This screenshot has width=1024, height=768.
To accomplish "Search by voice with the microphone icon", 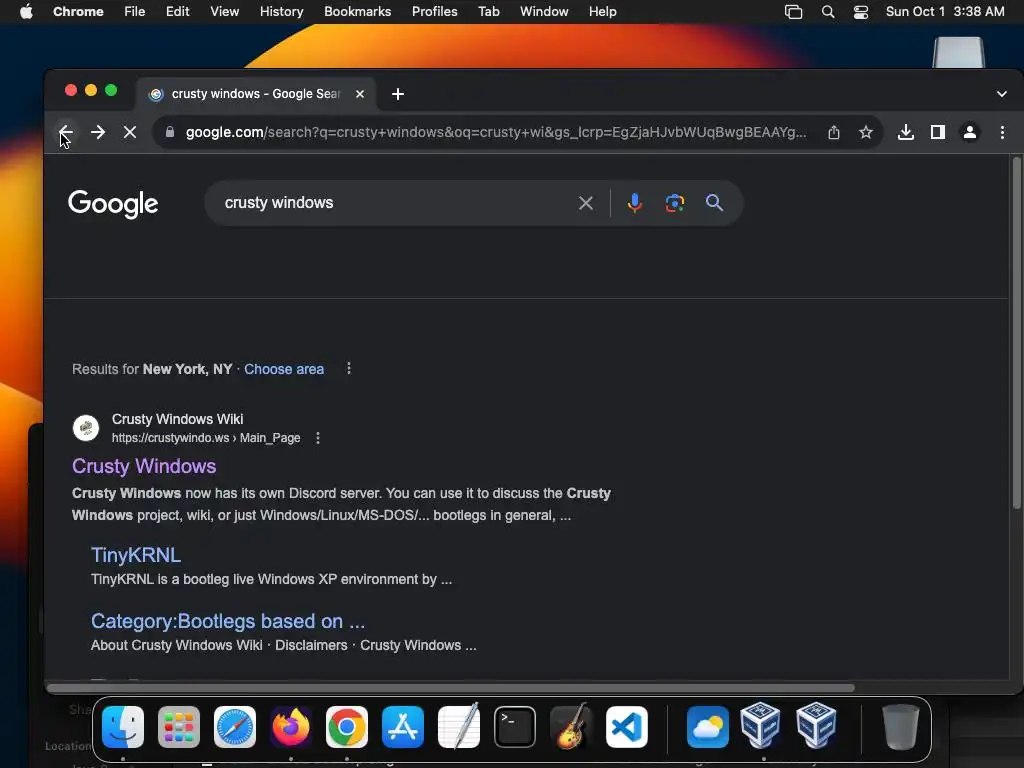I will pyautogui.click(x=634, y=203).
